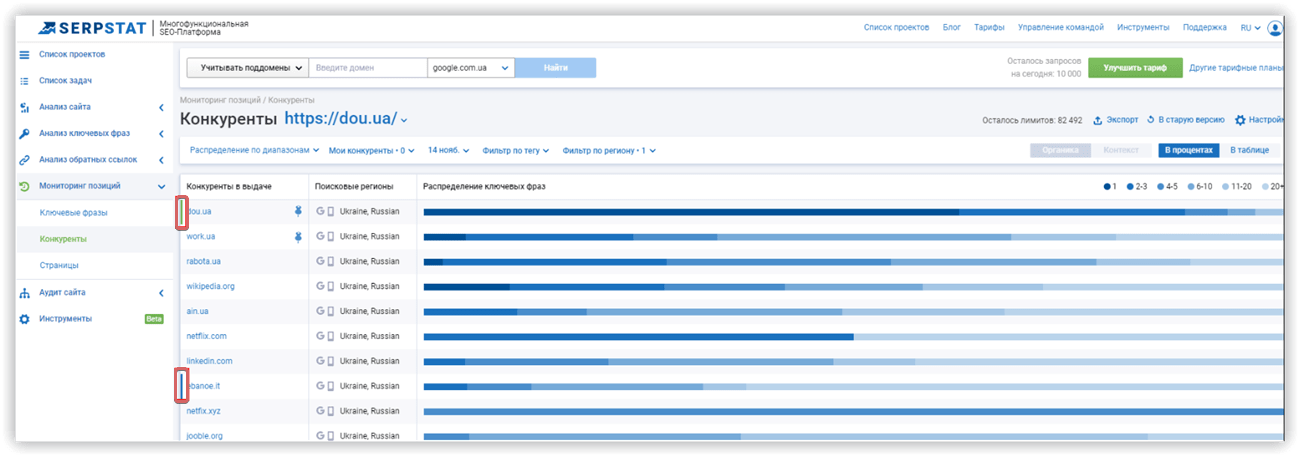Click the gear icon beside Инструменты in sidebar
Image resolution: width=1300 pixels, height=457 pixels.
25,319
